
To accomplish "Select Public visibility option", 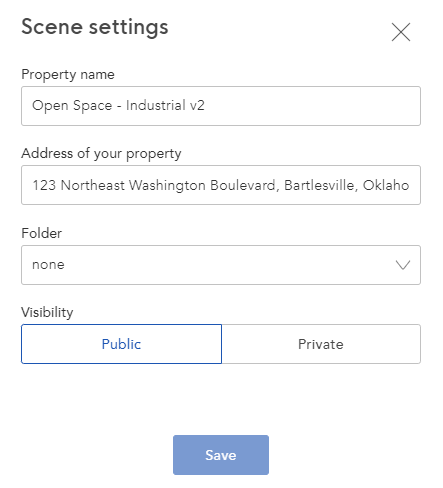I will (121, 344).
